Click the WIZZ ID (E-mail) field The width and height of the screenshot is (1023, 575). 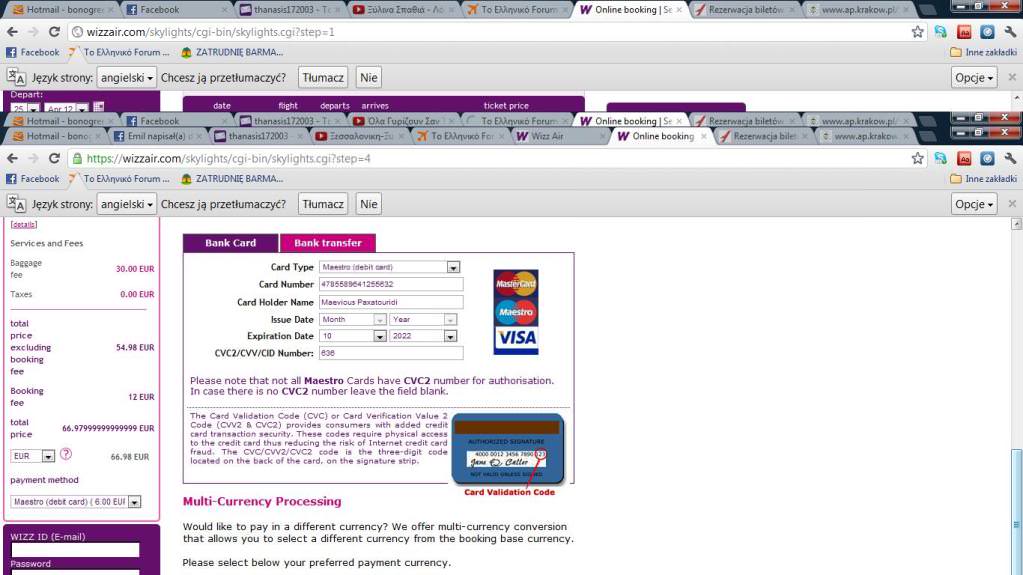coord(75,550)
